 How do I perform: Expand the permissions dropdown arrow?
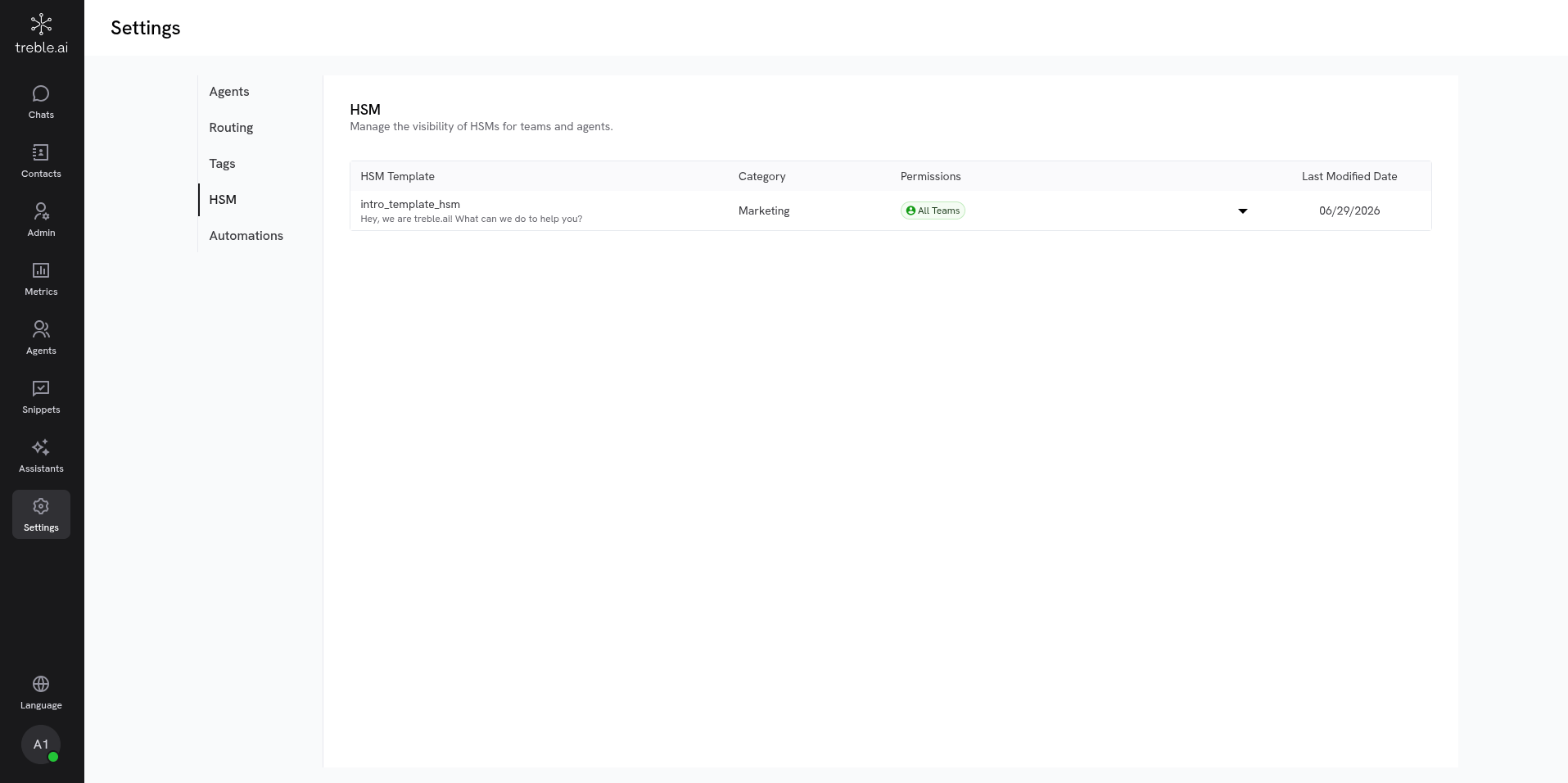[x=1242, y=211]
